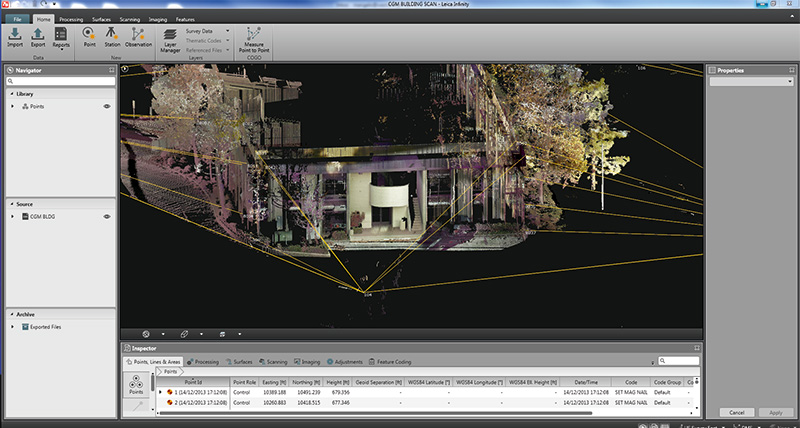Toggle visibility of Points in Library

coord(106,106)
